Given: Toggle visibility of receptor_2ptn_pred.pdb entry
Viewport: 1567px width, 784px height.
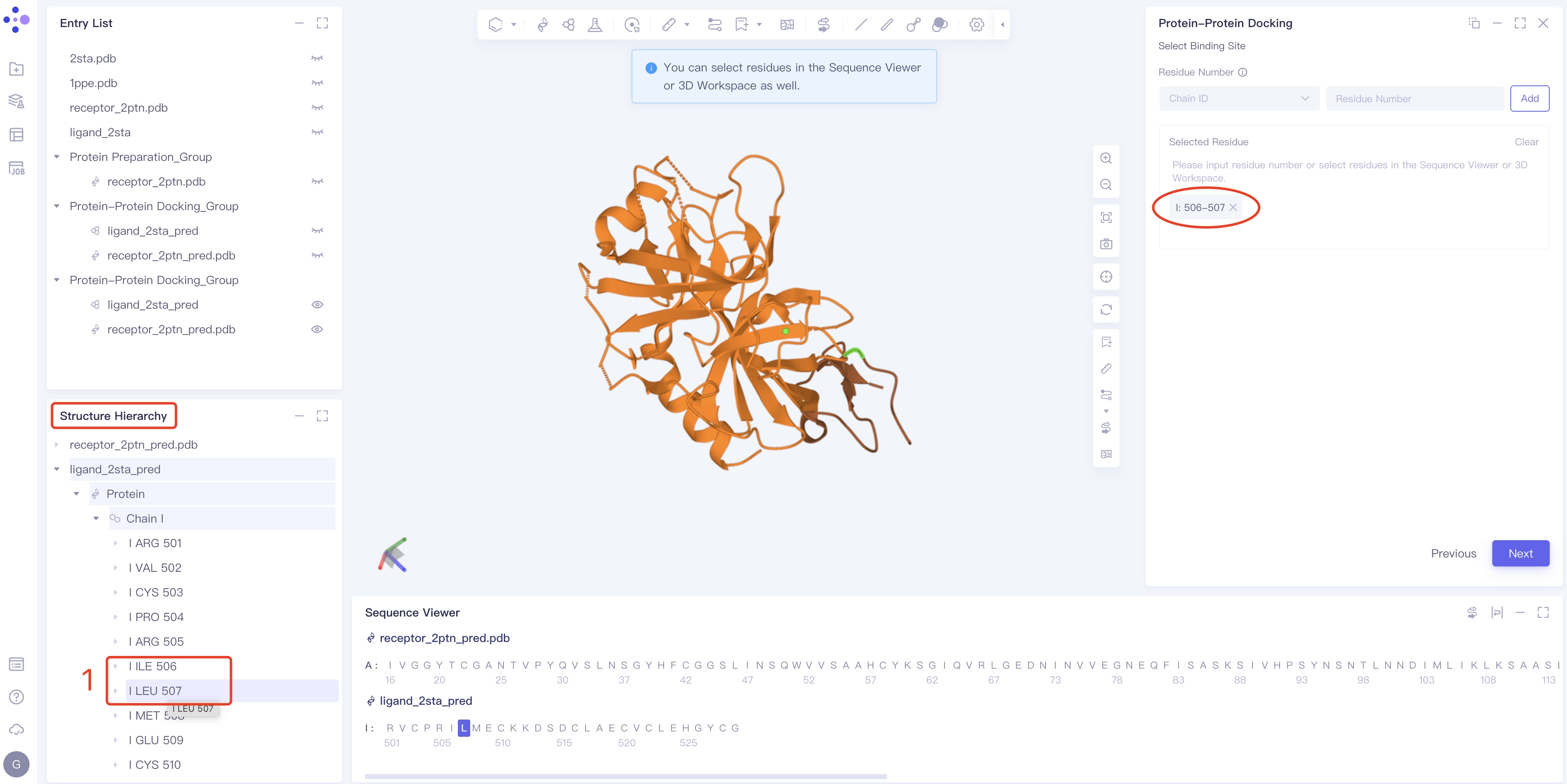Looking at the screenshot, I should (x=318, y=329).
